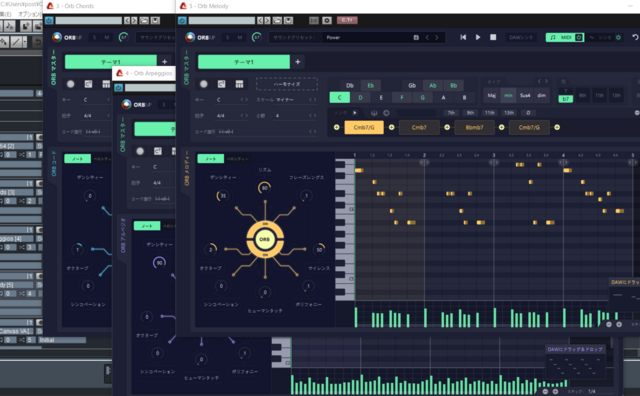
Task: Adjust the volume knob in Orb Melody header
Action: pos(256,37)
